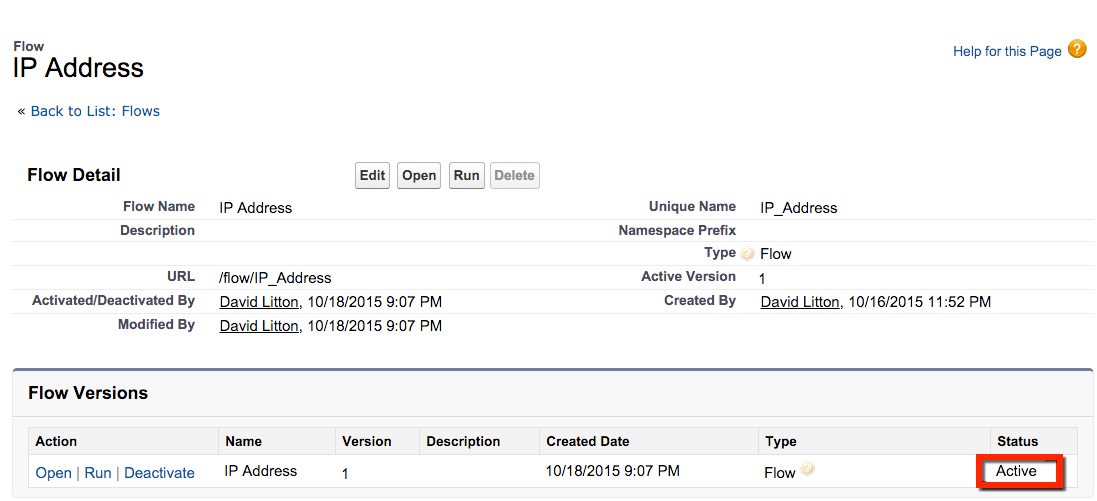Open David Litton link in Modified By row
This screenshot has height=501, width=1097.
pos(259,326)
